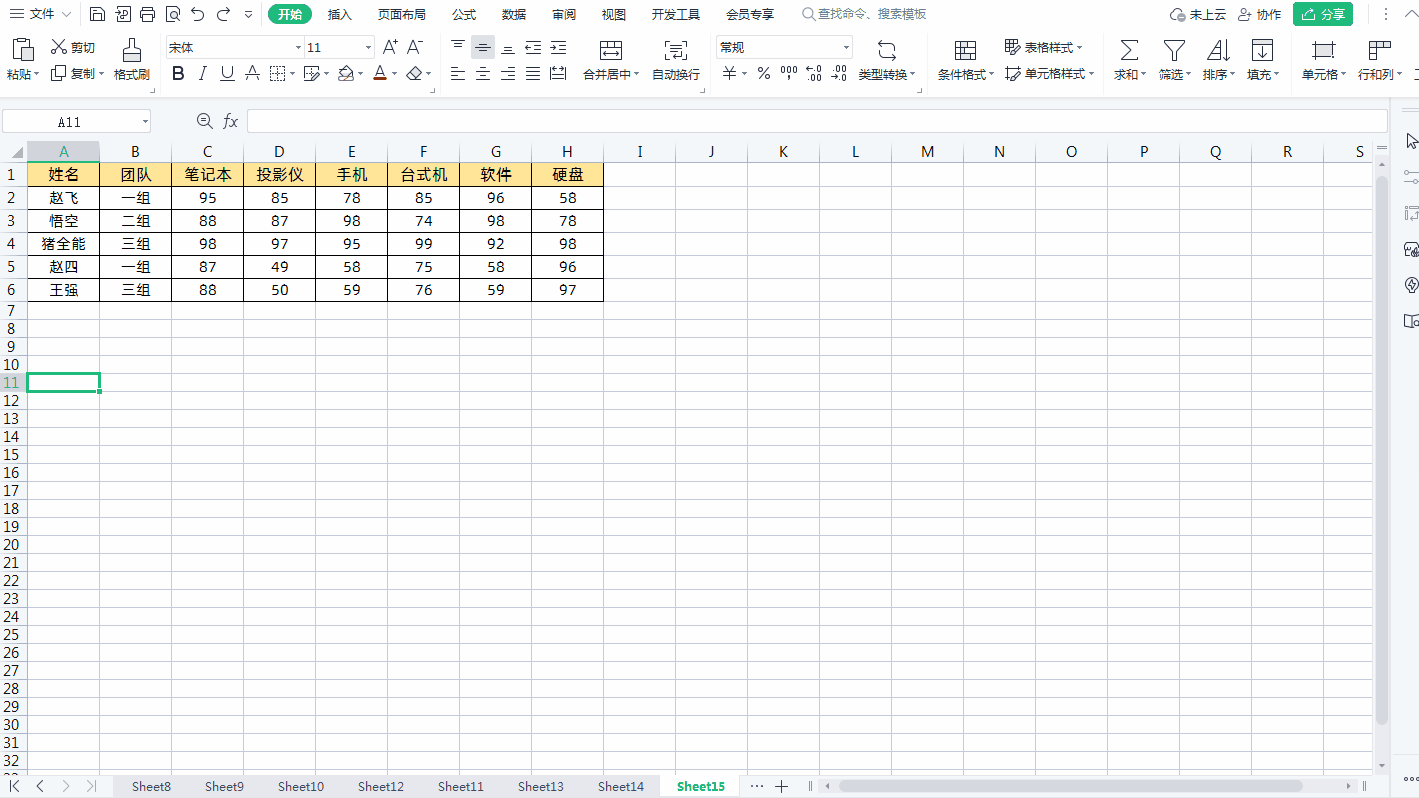Switch to the 公式 Formulas tab

pos(464,14)
